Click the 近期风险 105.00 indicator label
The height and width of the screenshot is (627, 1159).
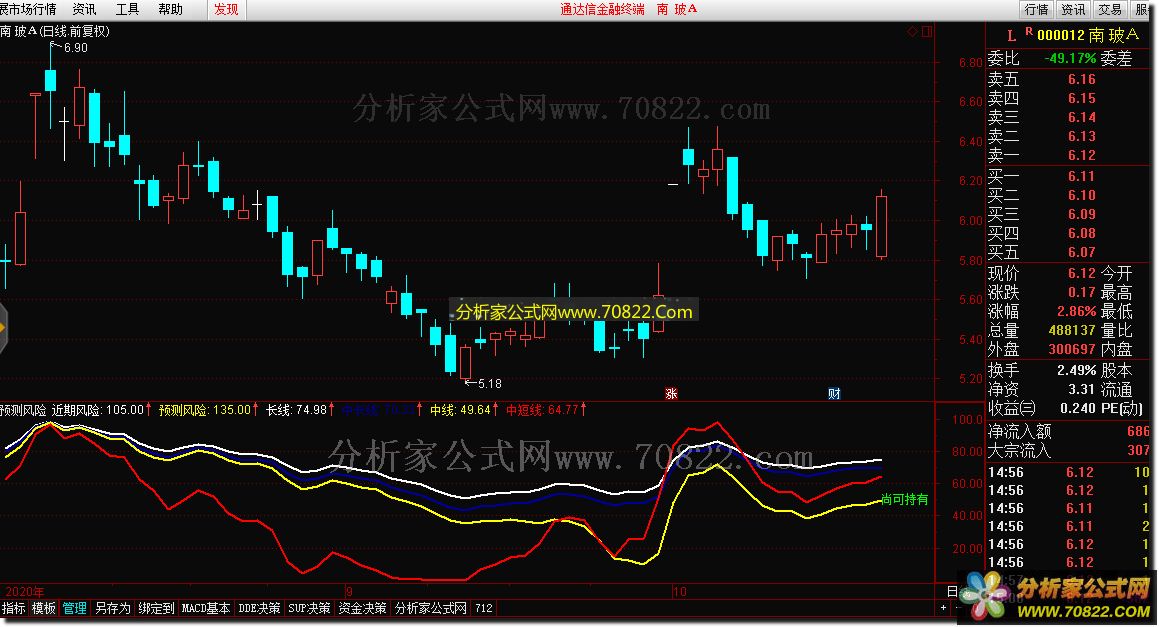(98, 410)
